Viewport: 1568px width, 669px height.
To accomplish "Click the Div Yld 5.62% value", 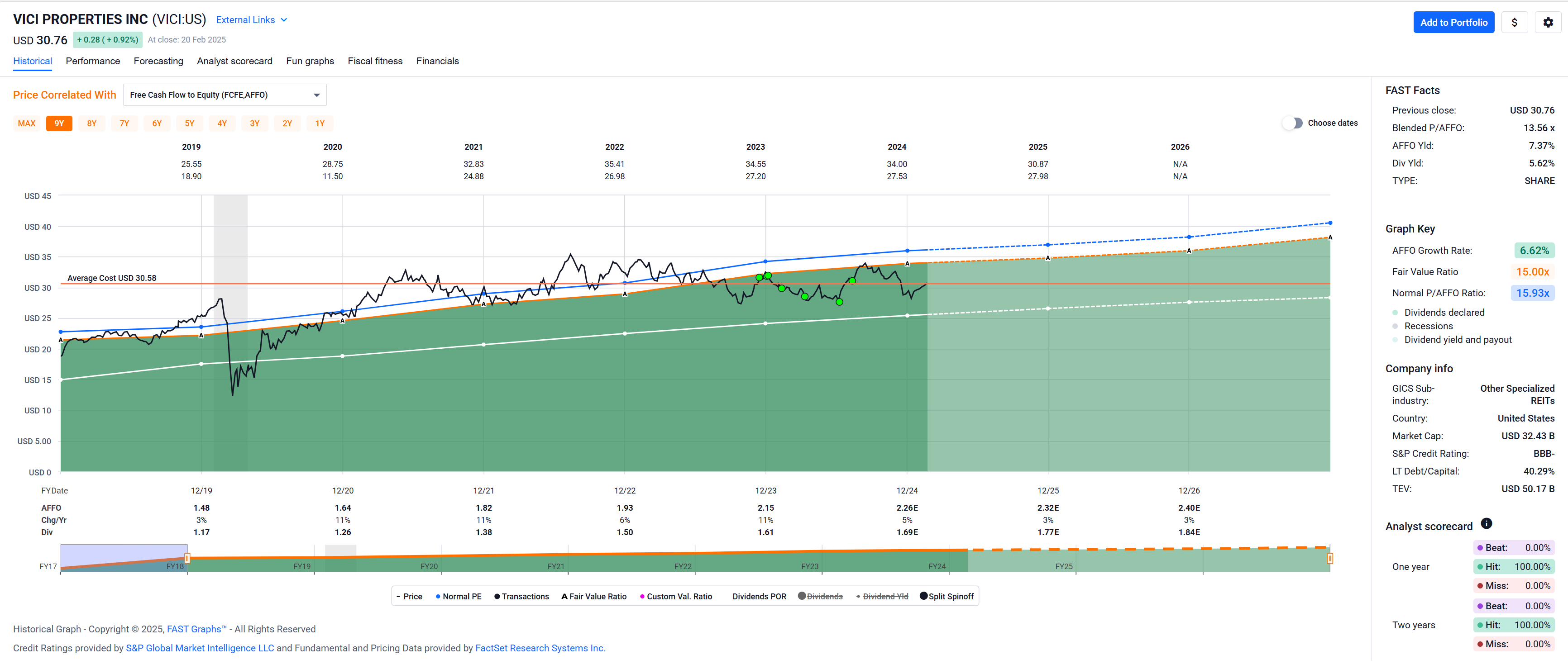I will [1541, 163].
